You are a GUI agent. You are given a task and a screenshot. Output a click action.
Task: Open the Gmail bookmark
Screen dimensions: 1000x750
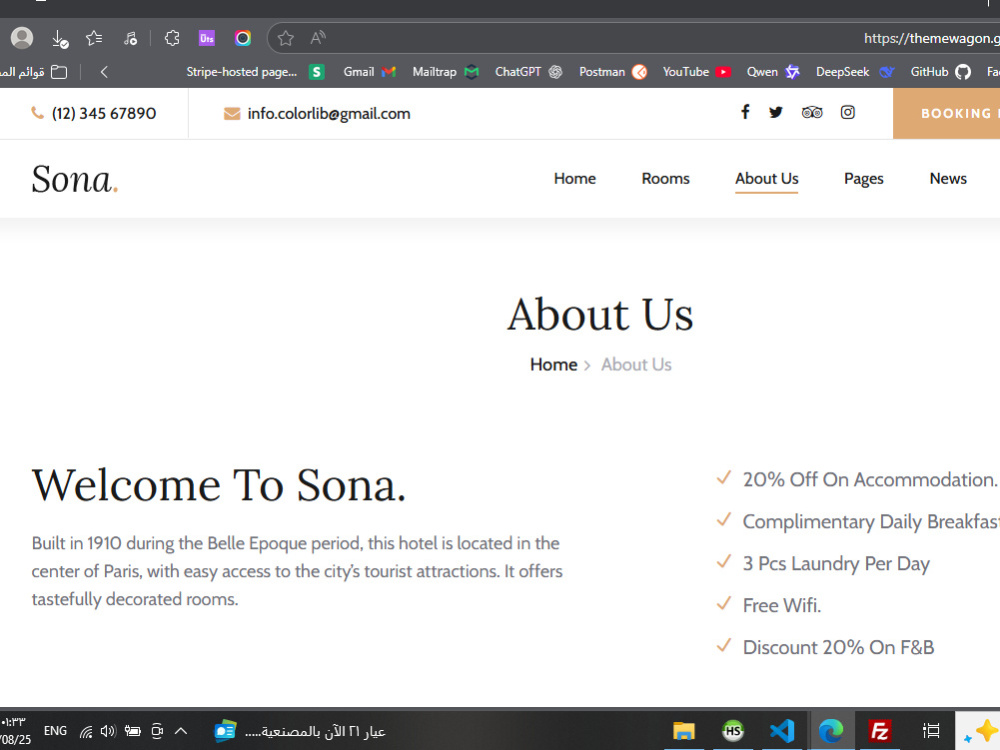[x=370, y=72]
